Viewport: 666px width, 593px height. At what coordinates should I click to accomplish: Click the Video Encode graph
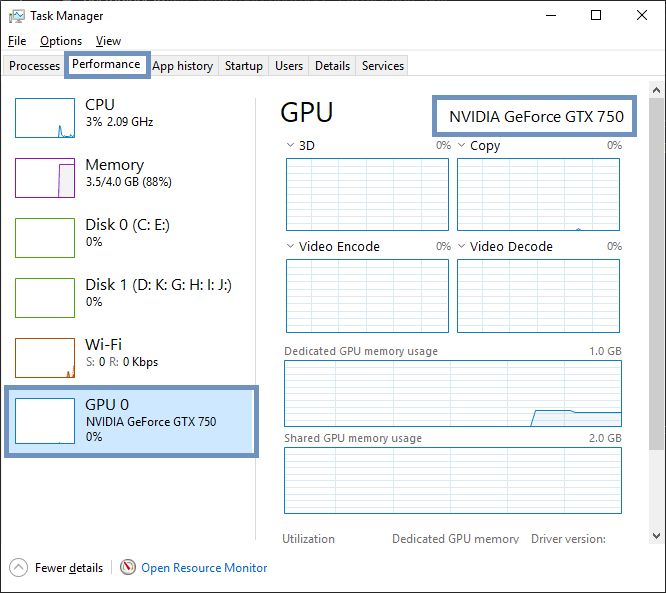pos(367,296)
